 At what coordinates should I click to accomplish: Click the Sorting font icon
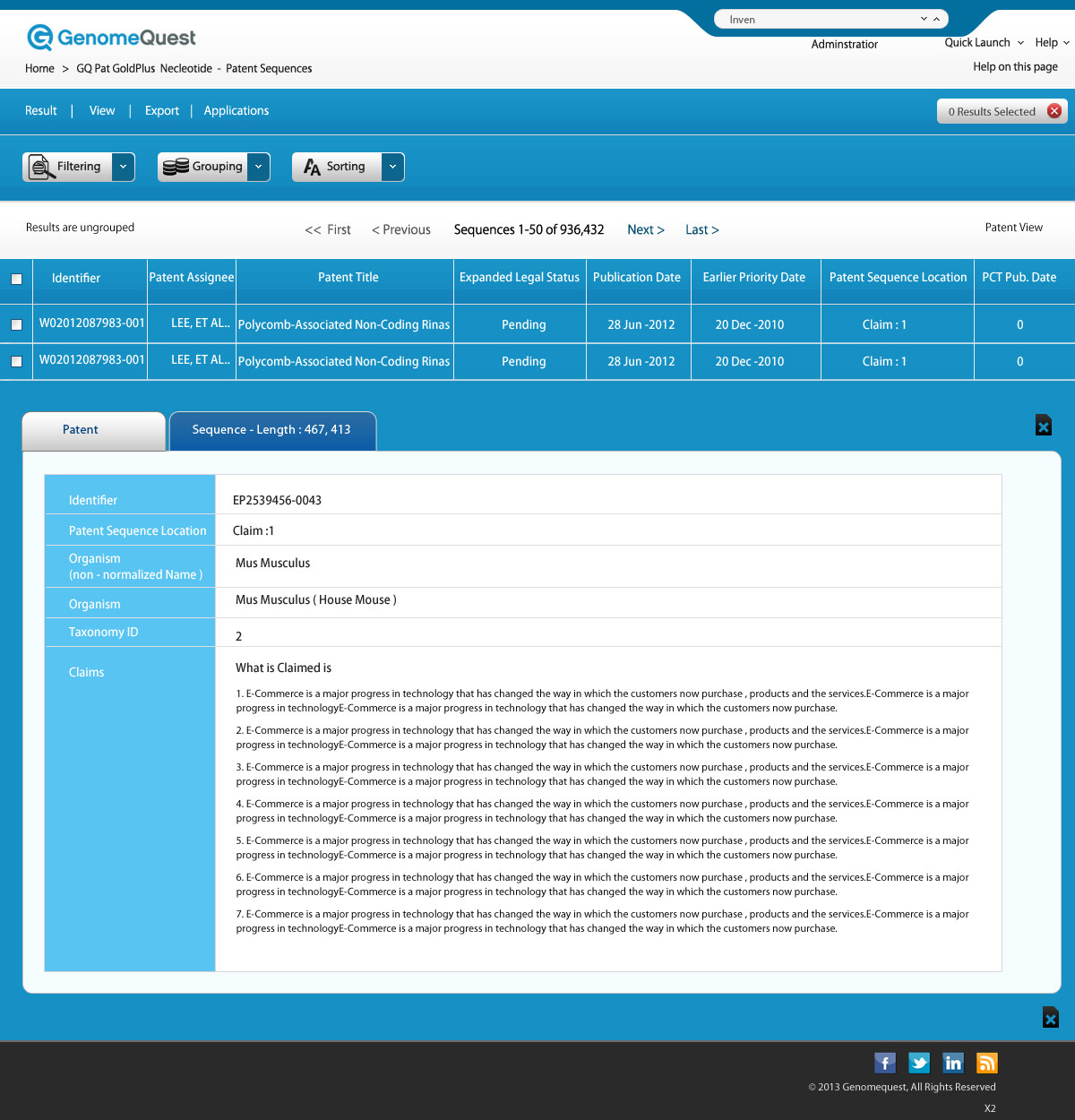click(x=311, y=167)
